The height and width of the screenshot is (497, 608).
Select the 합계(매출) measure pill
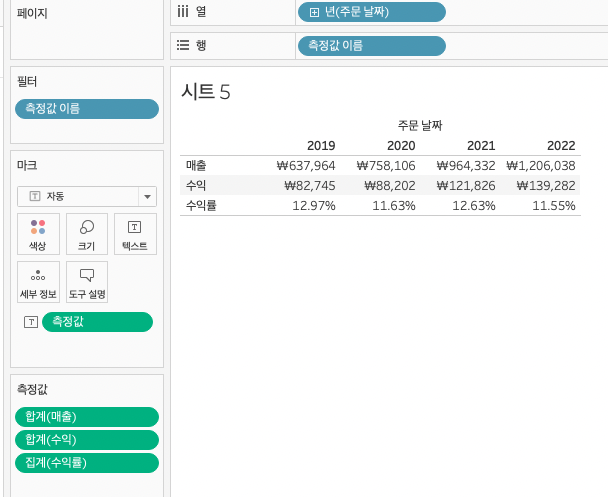click(x=87, y=417)
